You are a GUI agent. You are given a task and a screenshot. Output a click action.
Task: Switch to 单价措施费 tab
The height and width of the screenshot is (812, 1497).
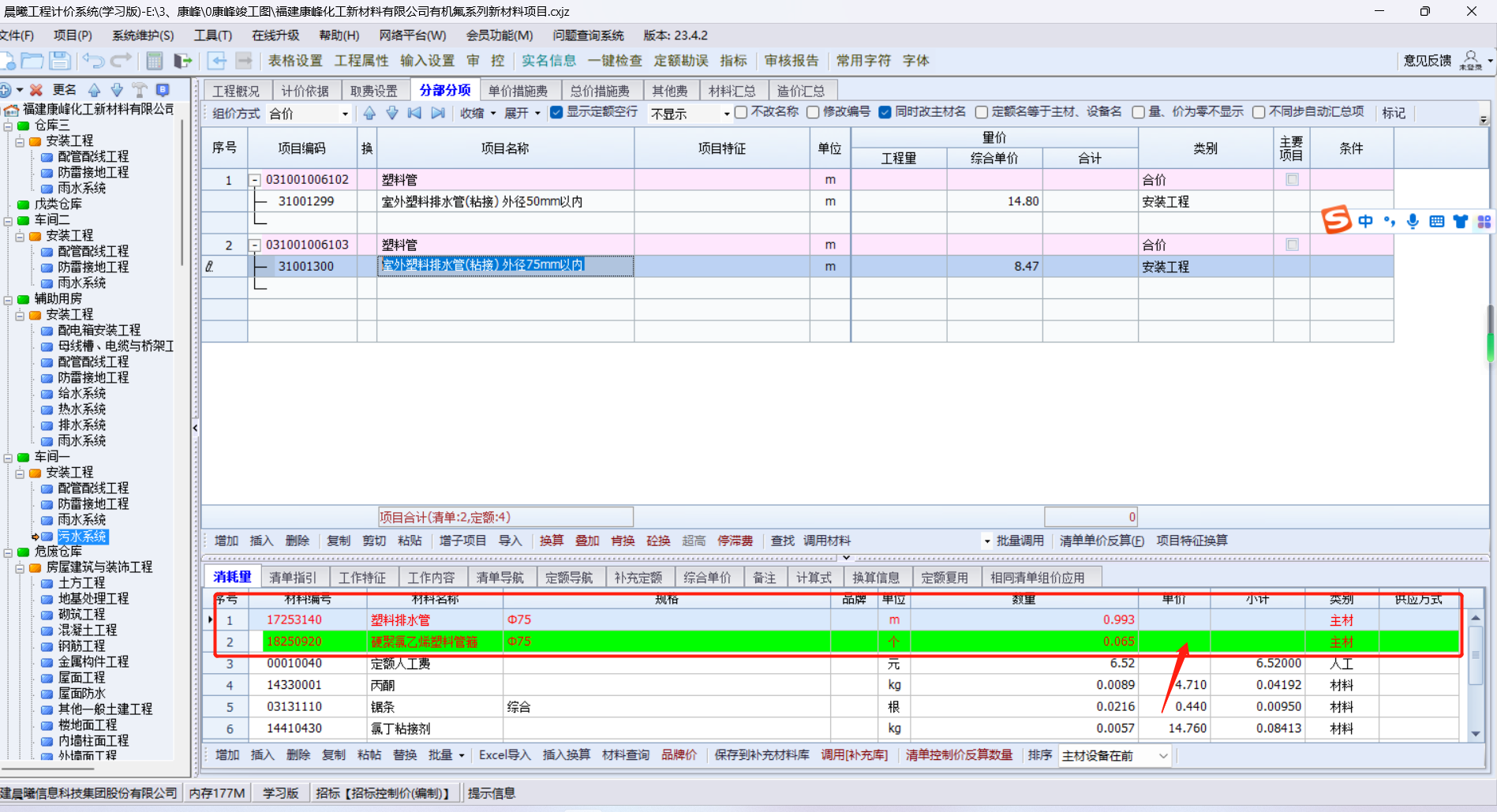click(x=518, y=91)
